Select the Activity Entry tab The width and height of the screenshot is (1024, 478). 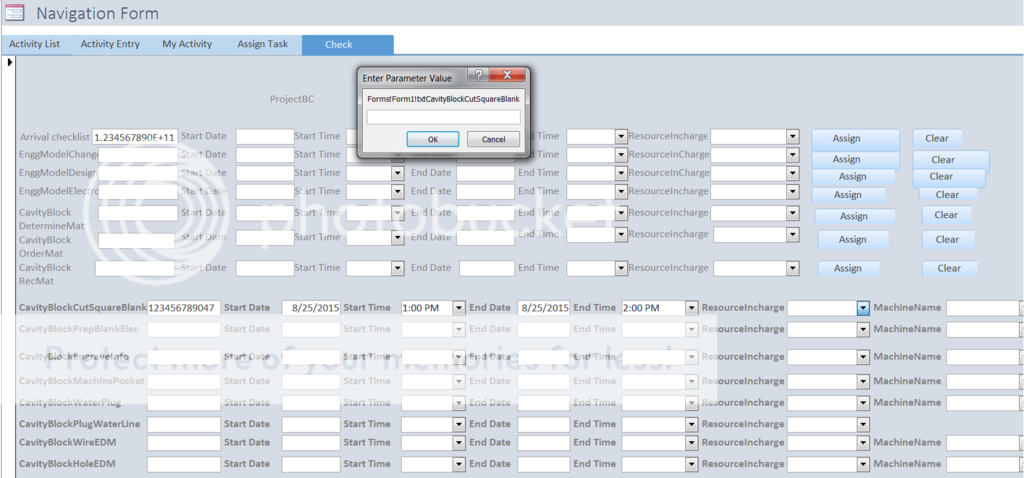tap(110, 44)
